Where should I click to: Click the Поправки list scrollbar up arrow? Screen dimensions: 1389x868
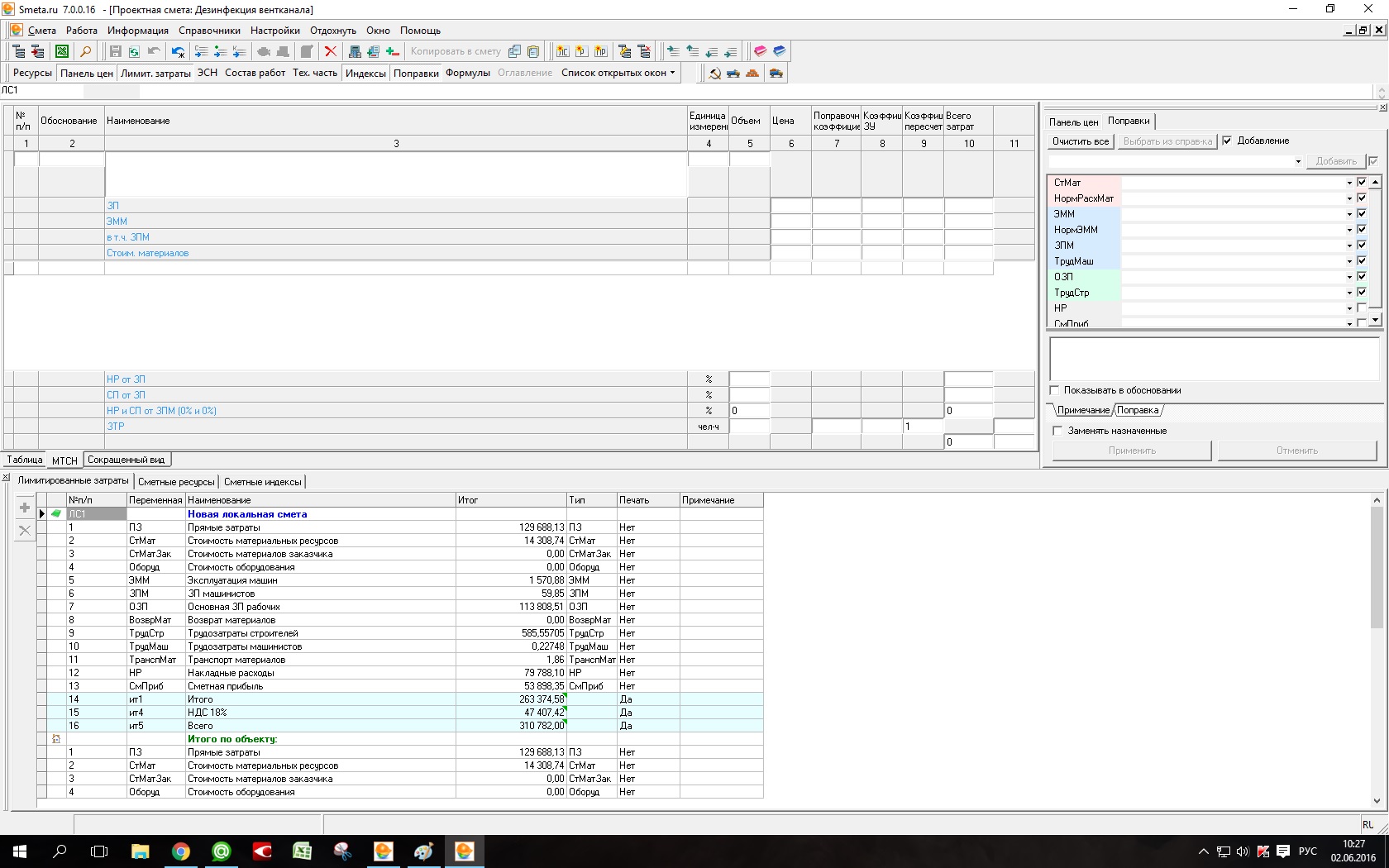click(x=1375, y=182)
